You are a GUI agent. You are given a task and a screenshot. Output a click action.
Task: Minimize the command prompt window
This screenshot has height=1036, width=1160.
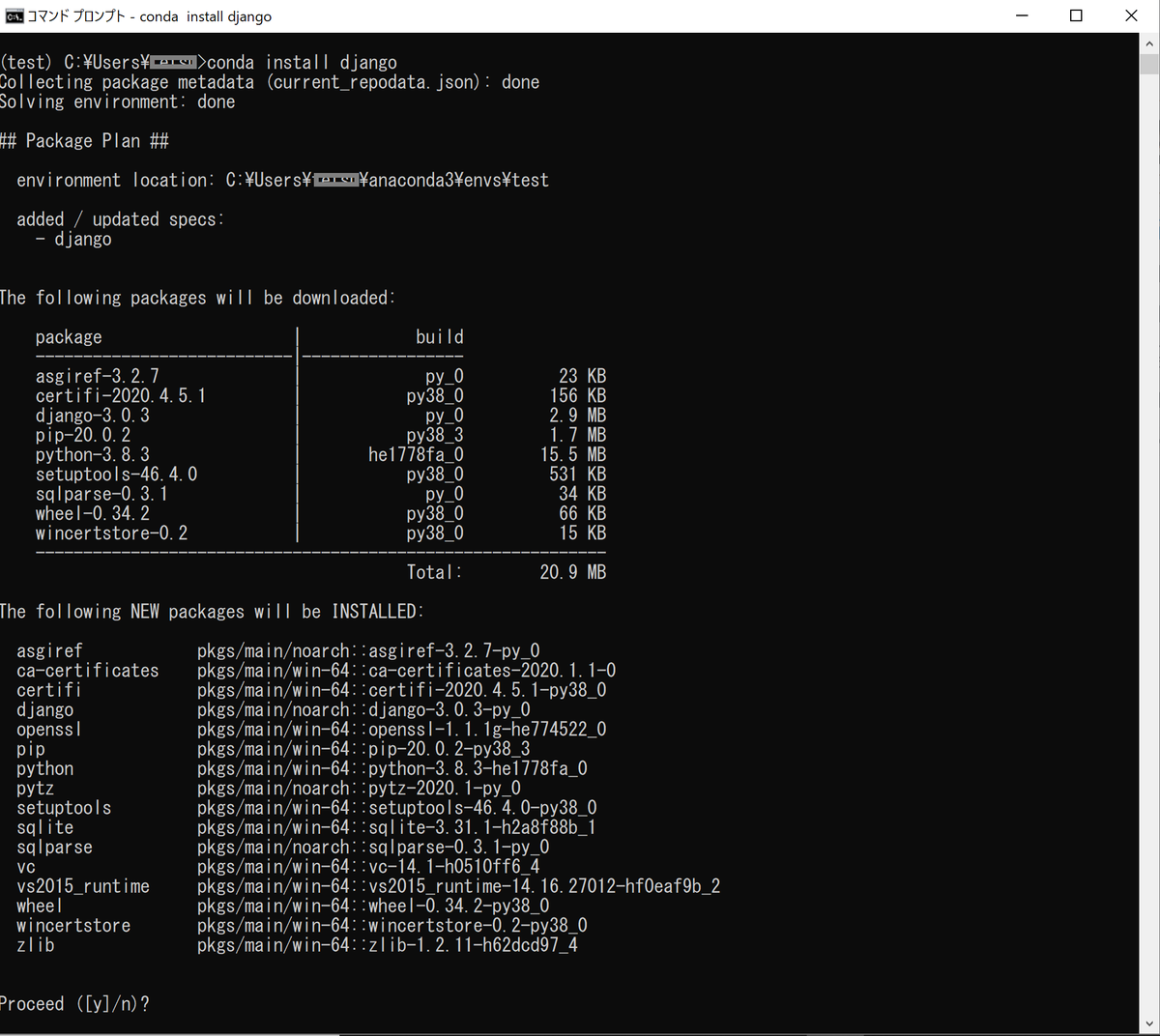1022,15
